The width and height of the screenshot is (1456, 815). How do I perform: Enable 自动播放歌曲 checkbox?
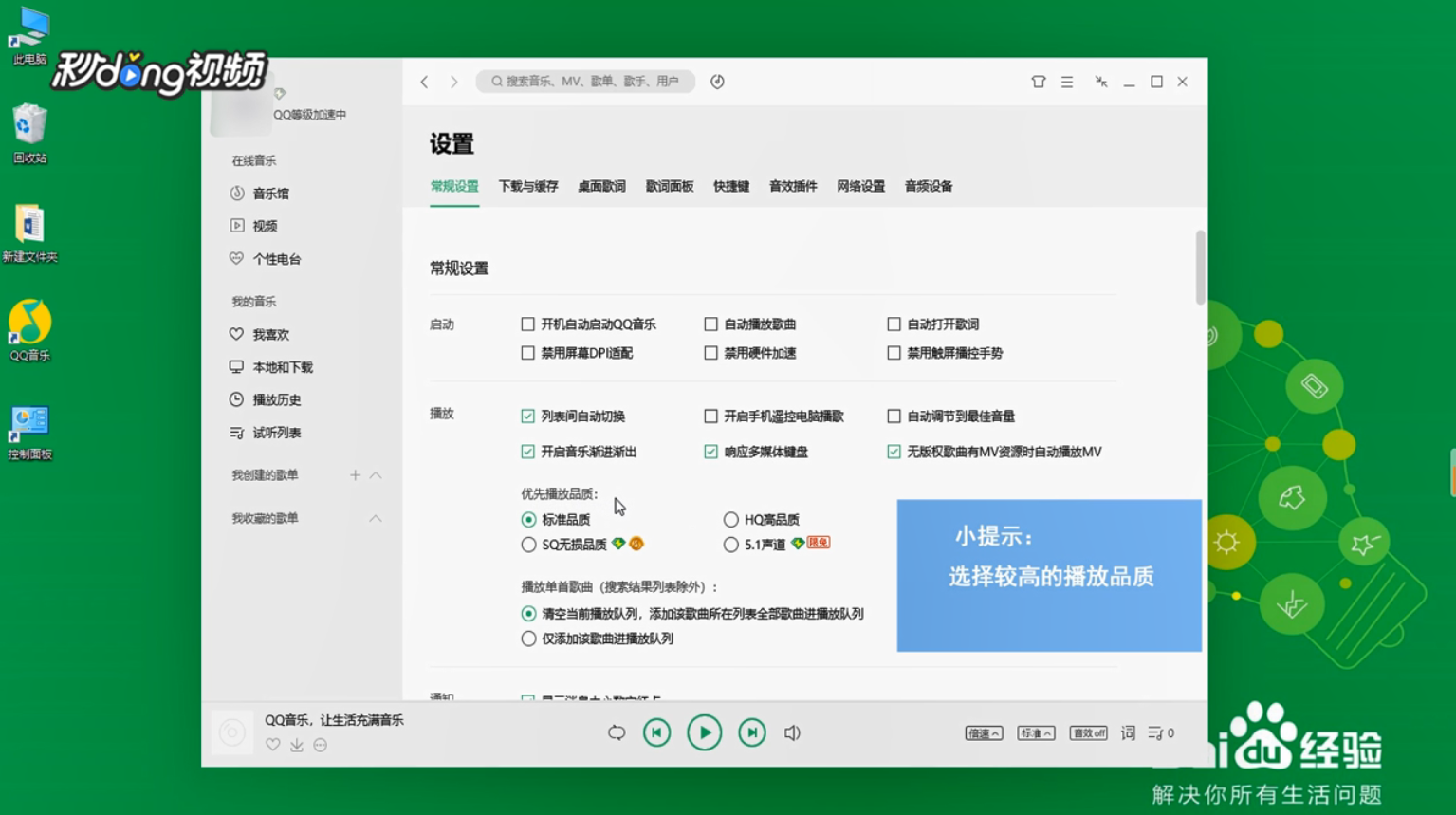click(x=710, y=324)
